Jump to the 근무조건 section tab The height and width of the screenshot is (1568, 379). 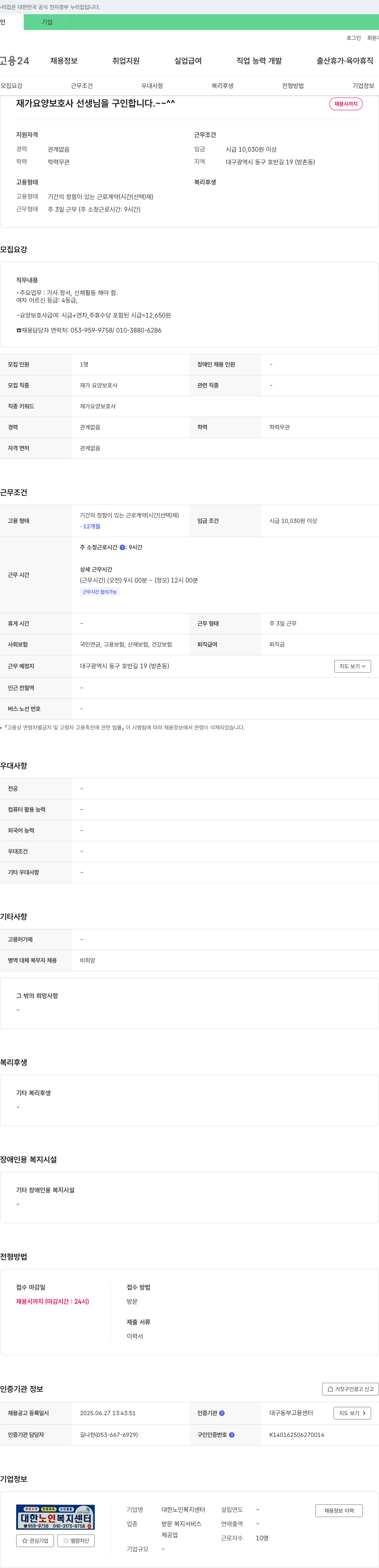point(81,86)
